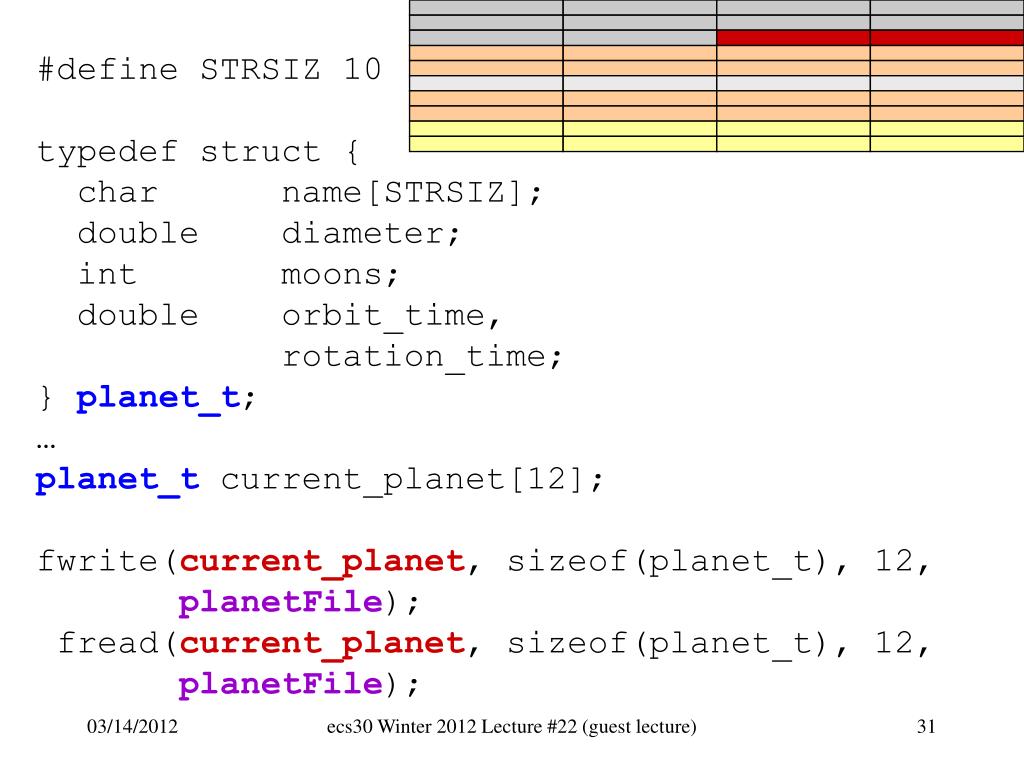Click 'double' in the orbit_time row
This screenshot has height=768, width=1024.
point(138,315)
